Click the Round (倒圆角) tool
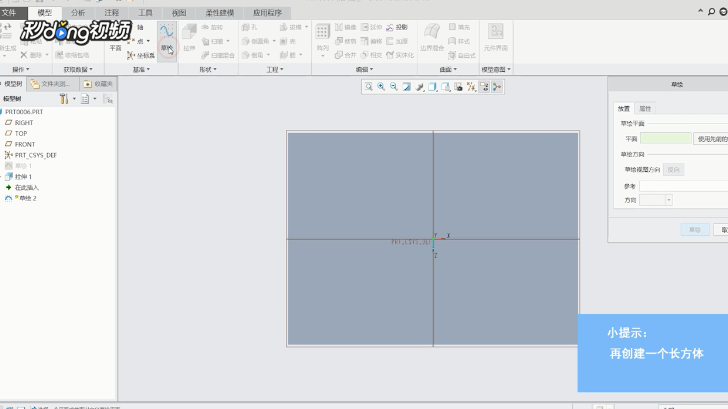The image size is (728, 409). click(259, 41)
